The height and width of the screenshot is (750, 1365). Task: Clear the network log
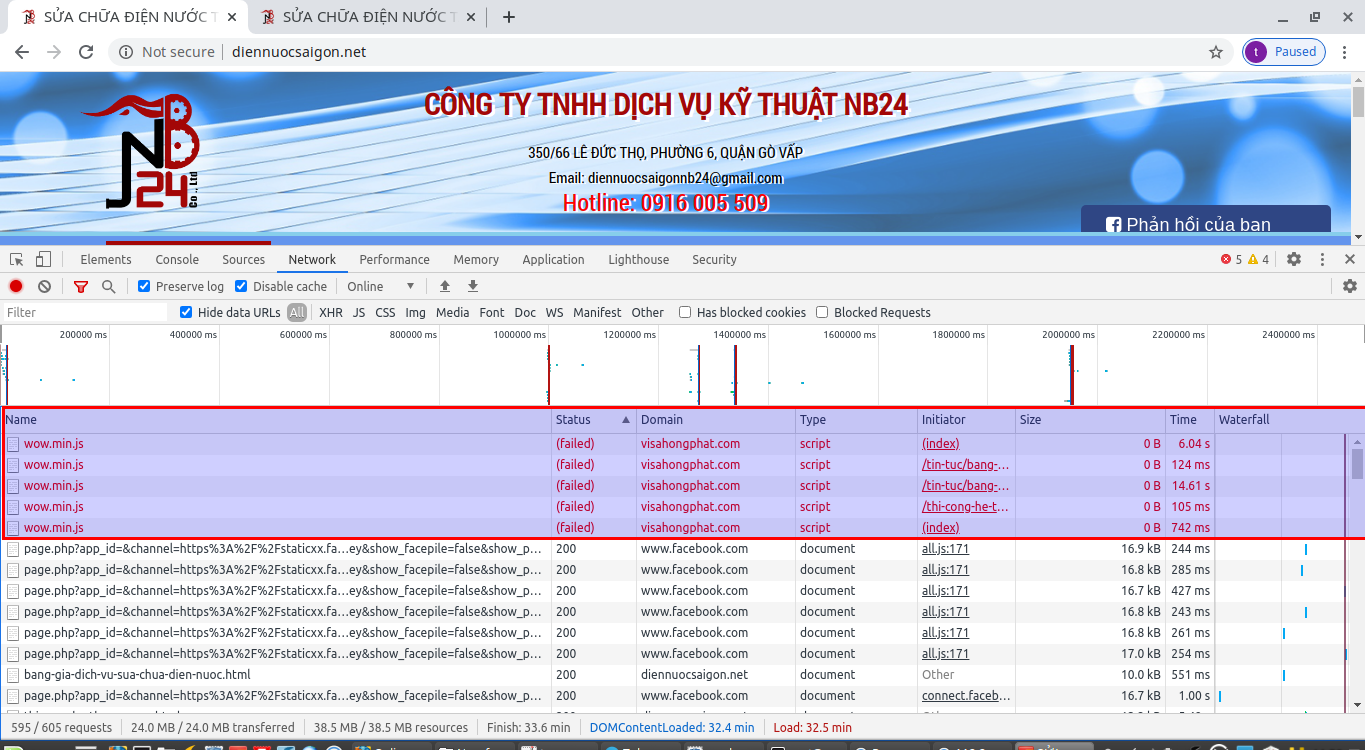coord(44,286)
